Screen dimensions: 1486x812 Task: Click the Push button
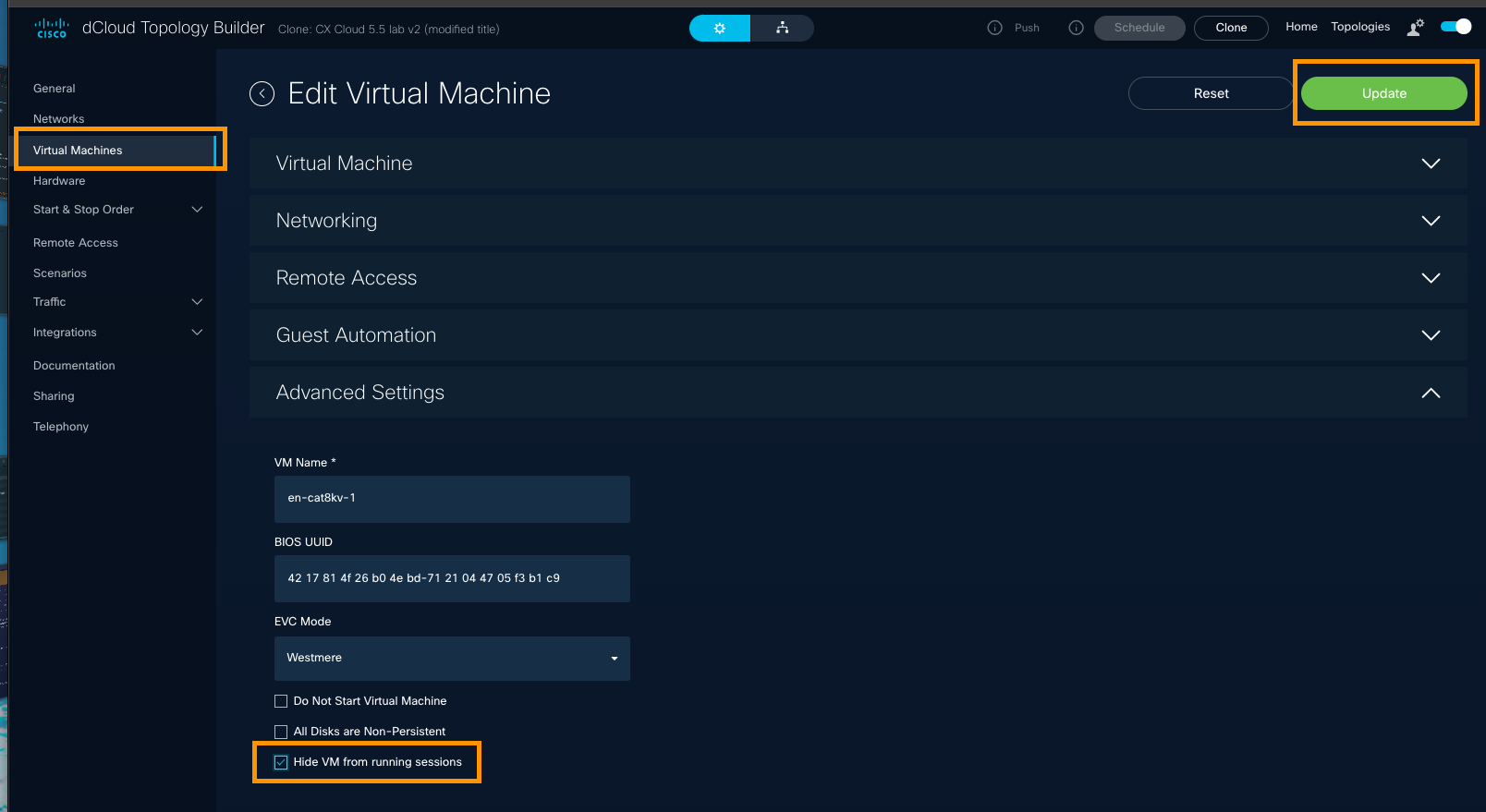[x=1027, y=28]
